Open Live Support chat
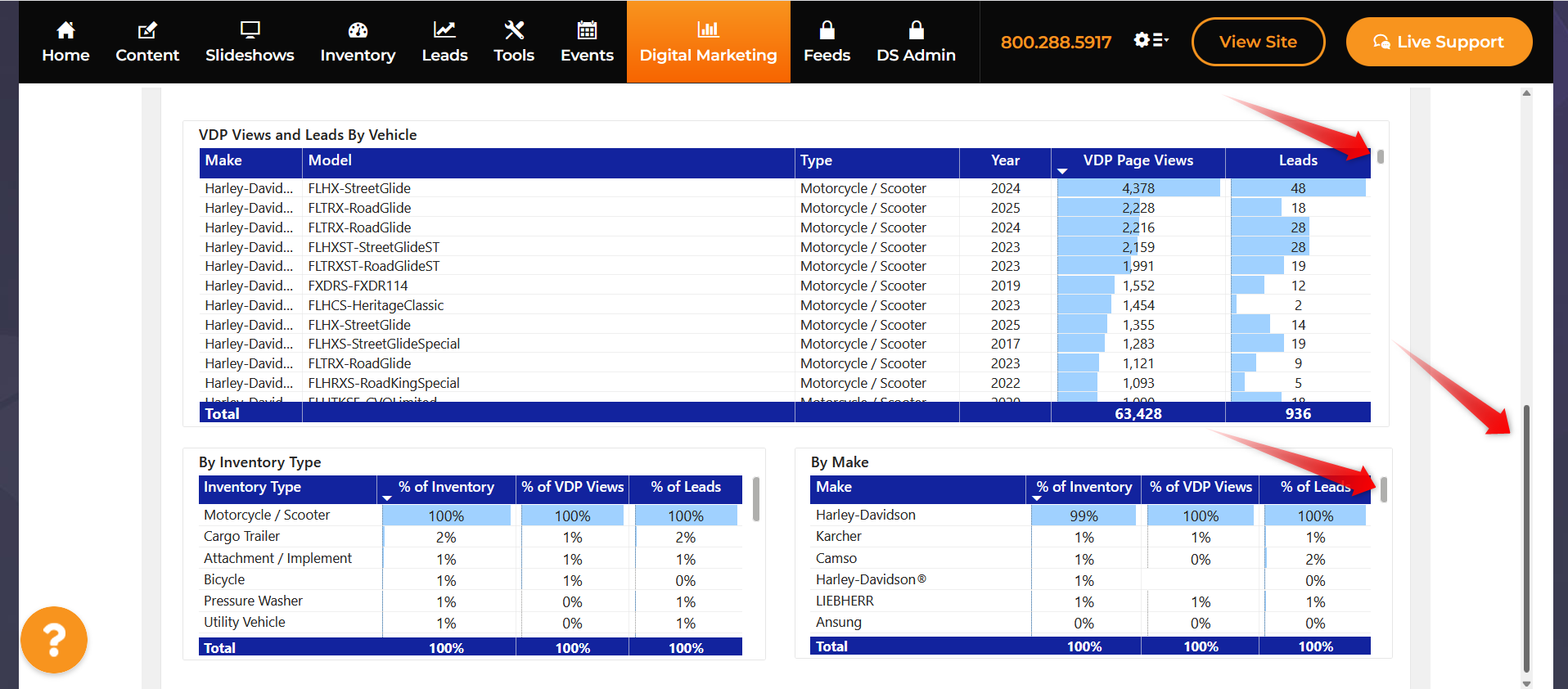 (1439, 42)
